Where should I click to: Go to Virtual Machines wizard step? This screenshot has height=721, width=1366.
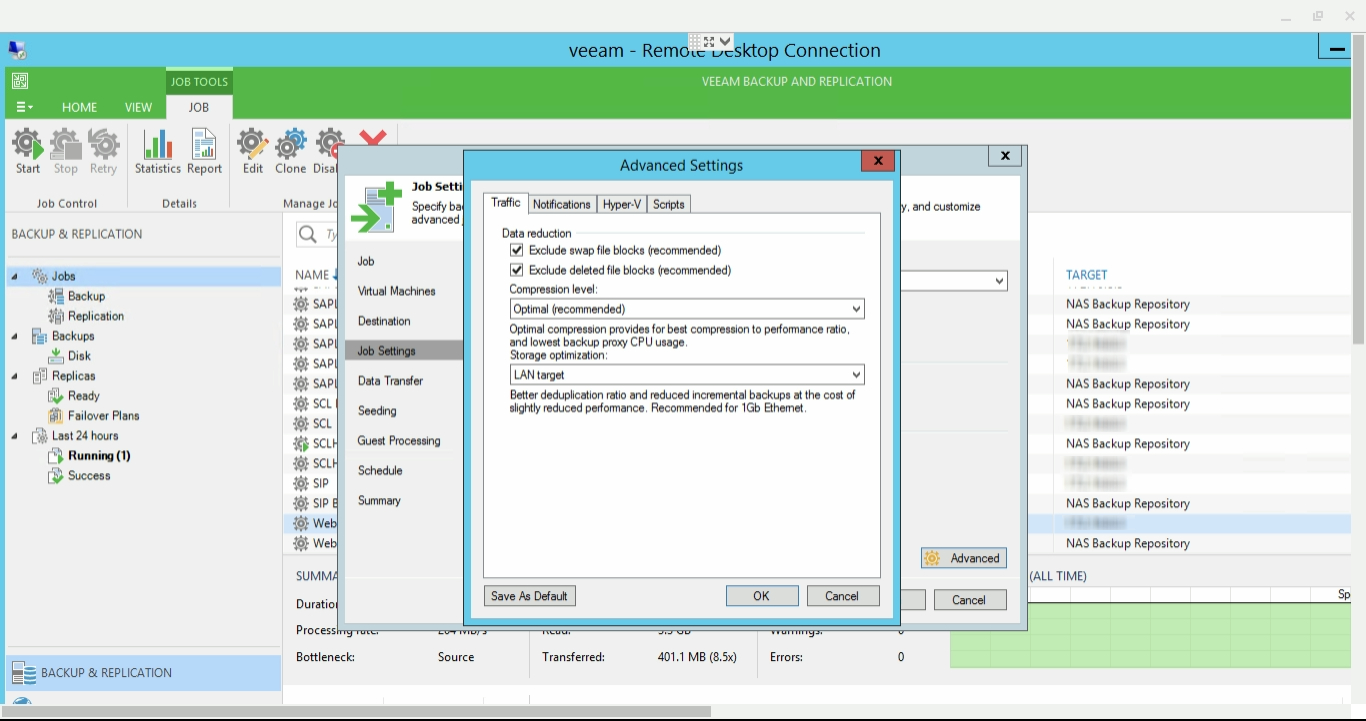tap(397, 291)
